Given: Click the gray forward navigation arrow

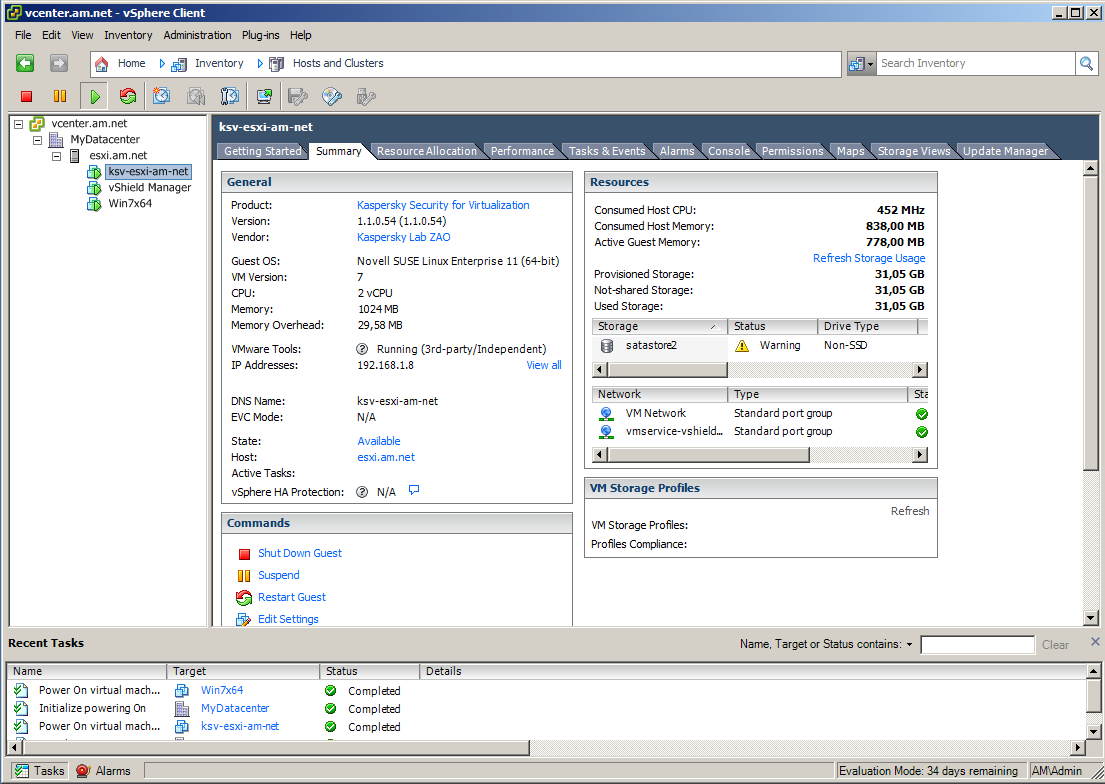Looking at the screenshot, I should coord(58,63).
